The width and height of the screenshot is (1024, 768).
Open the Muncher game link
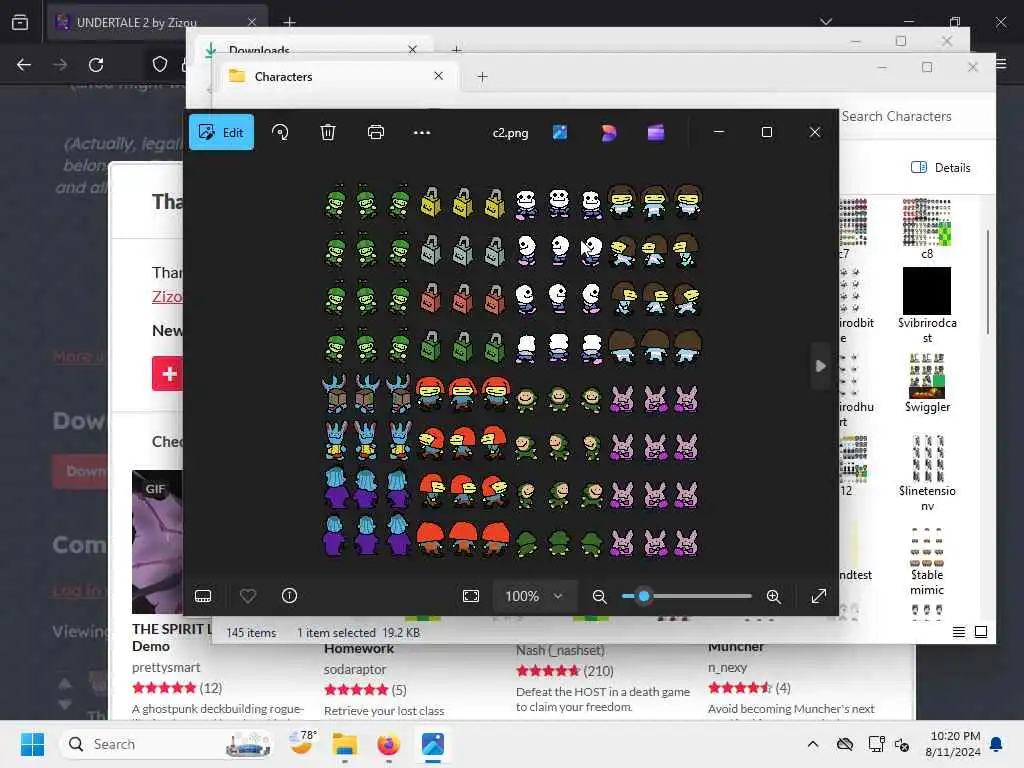(x=736, y=647)
